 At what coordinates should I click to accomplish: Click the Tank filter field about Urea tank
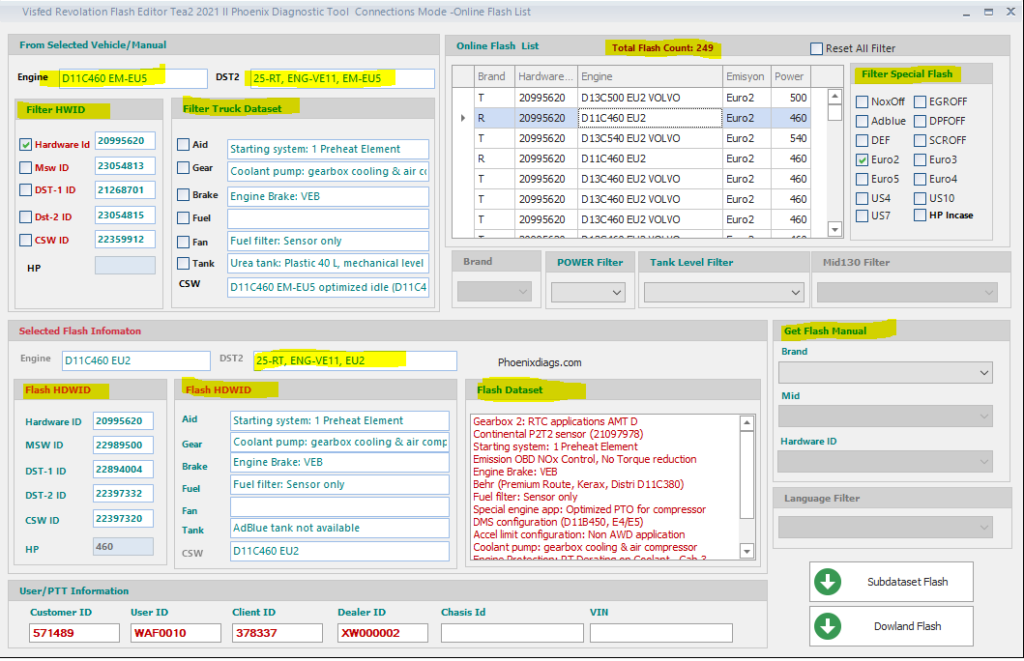pyautogui.click(x=328, y=263)
